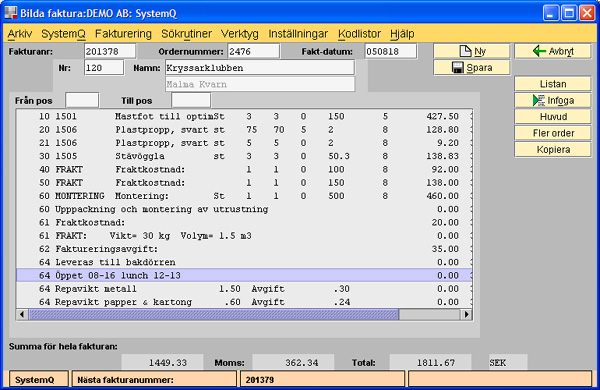The image size is (600, 390).
Task: Open the Inställningar menu
Action: pos(298,34)
